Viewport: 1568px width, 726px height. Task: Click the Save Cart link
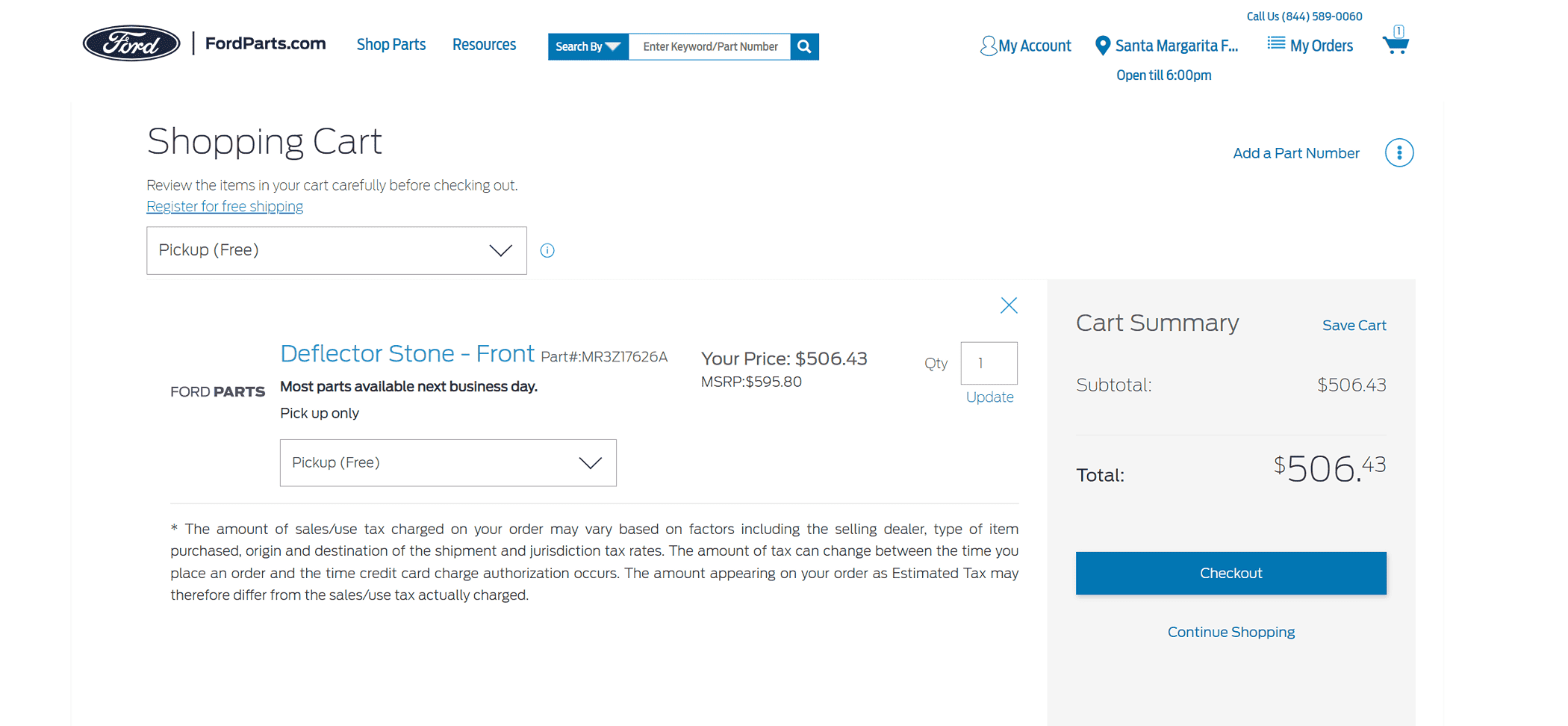pyautogui.click(x=1354, y=326)
